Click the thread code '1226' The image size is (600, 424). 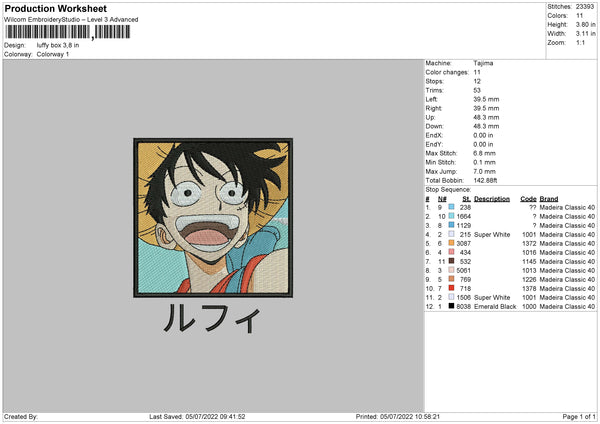pos(529,279)
